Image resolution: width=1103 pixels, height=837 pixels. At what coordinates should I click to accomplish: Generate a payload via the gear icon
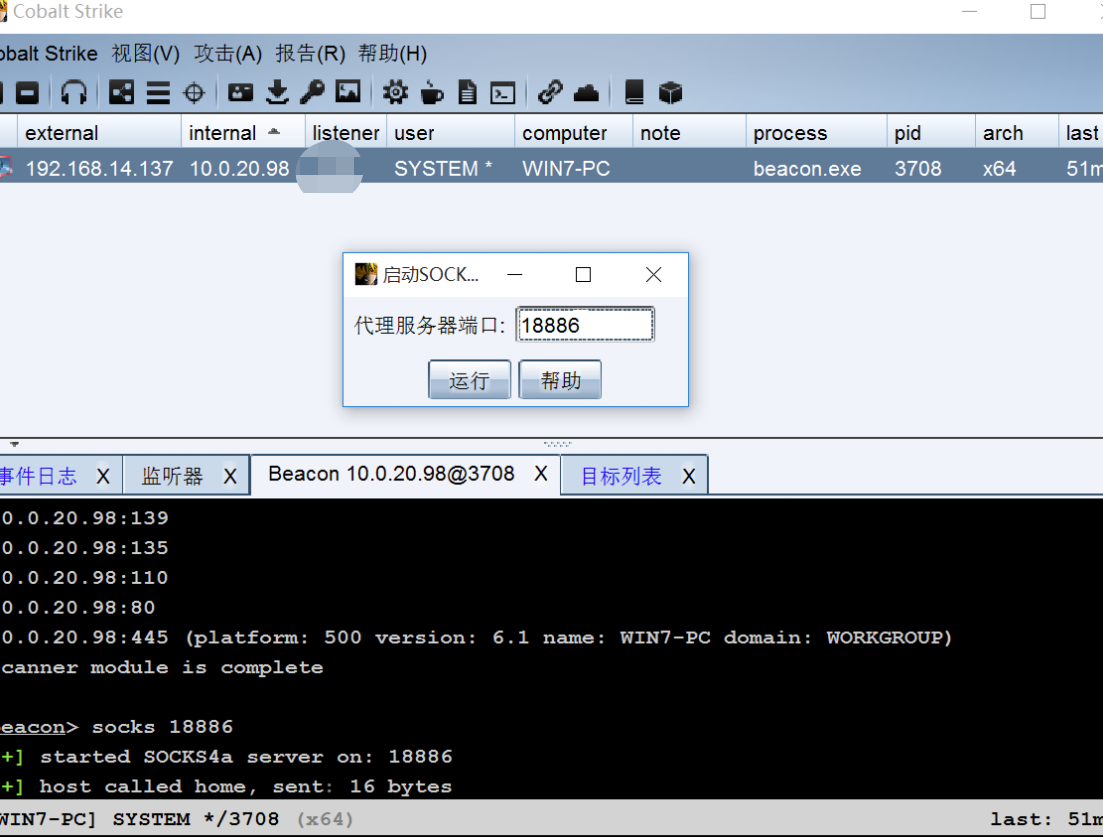395,91
